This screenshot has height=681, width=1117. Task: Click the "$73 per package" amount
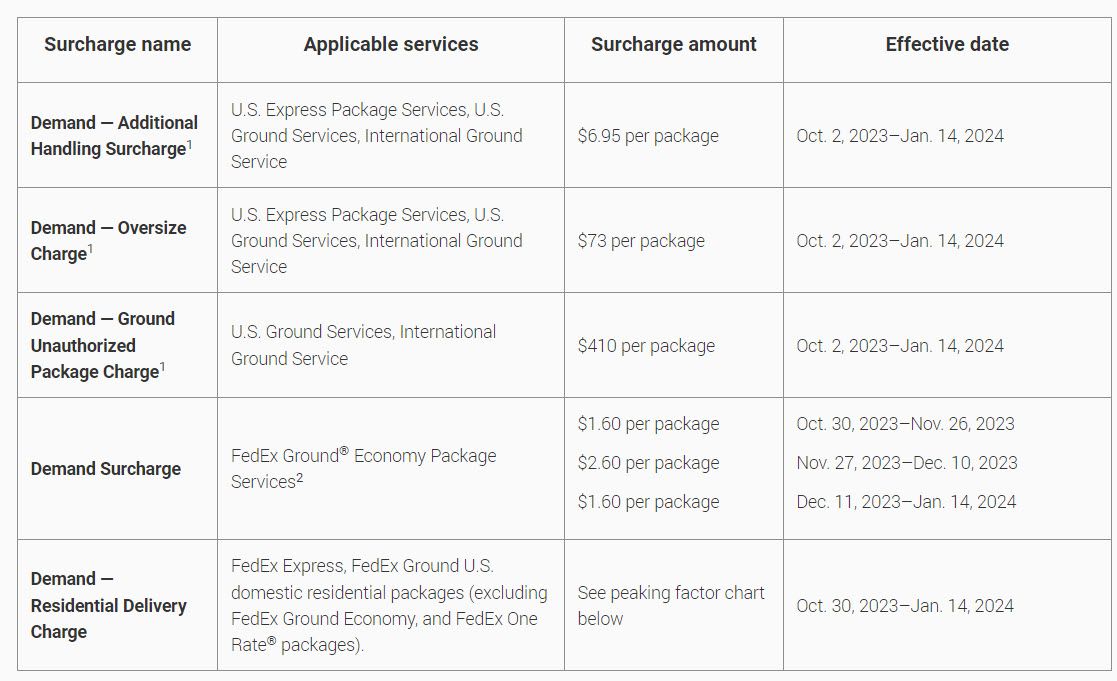pyautogui.click(x=641, y=241)
